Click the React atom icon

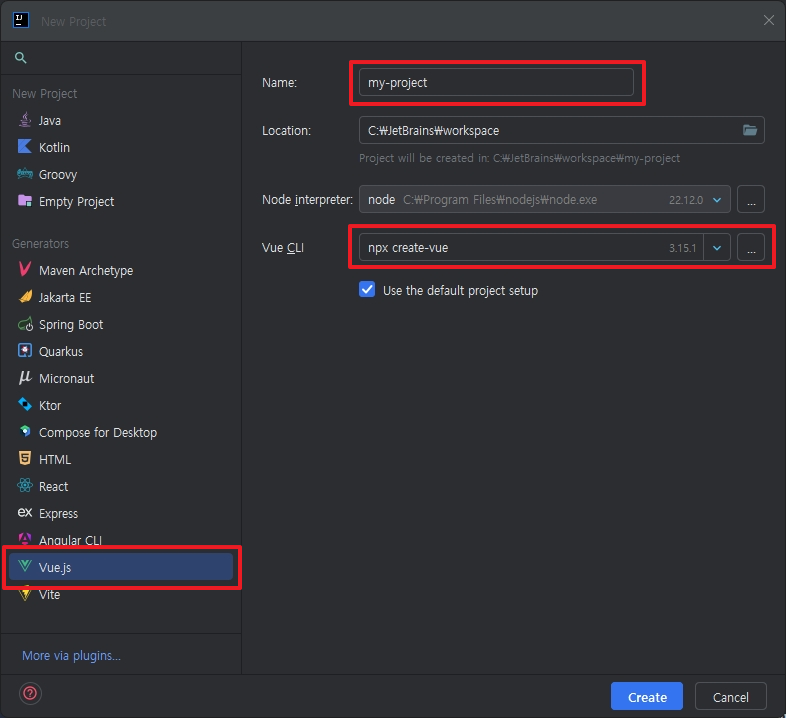coord(25,485)
